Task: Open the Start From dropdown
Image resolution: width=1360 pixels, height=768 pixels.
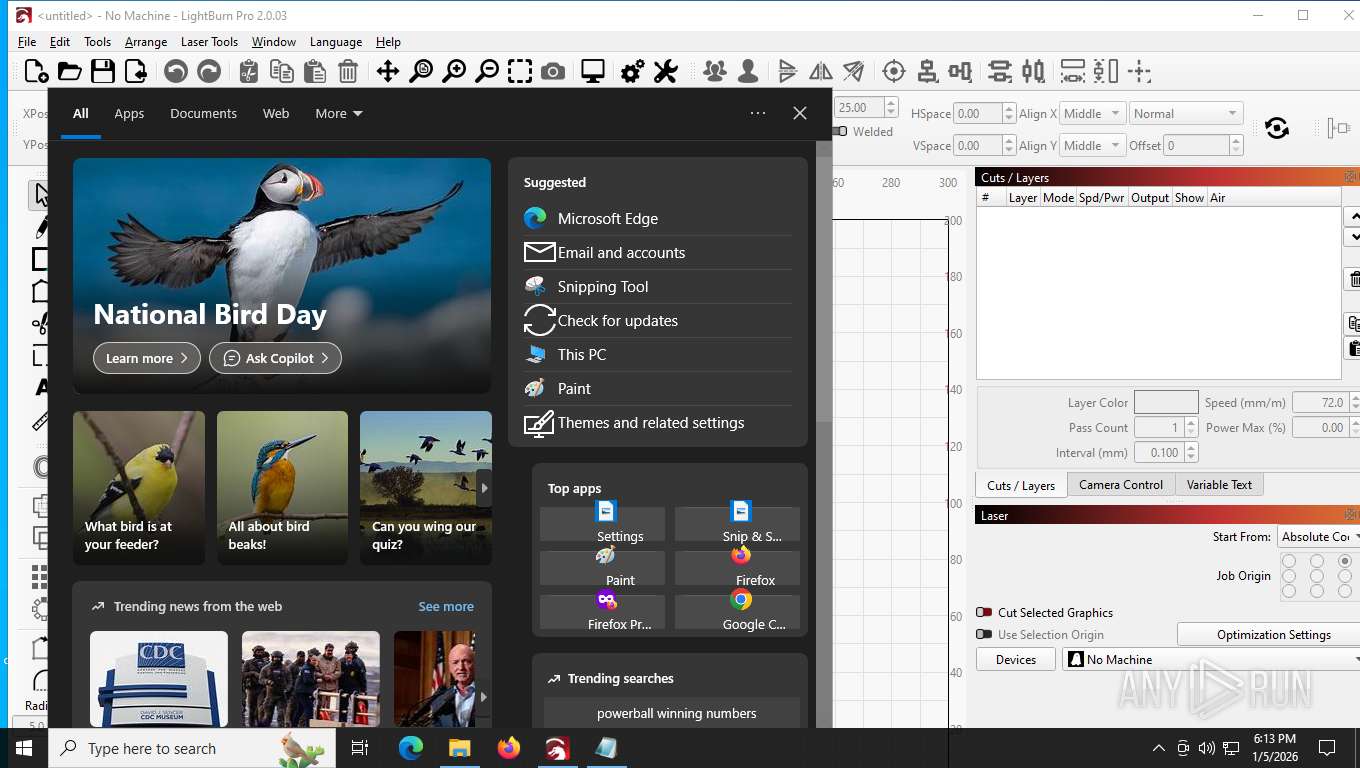Action: (x=1318, y=537)
